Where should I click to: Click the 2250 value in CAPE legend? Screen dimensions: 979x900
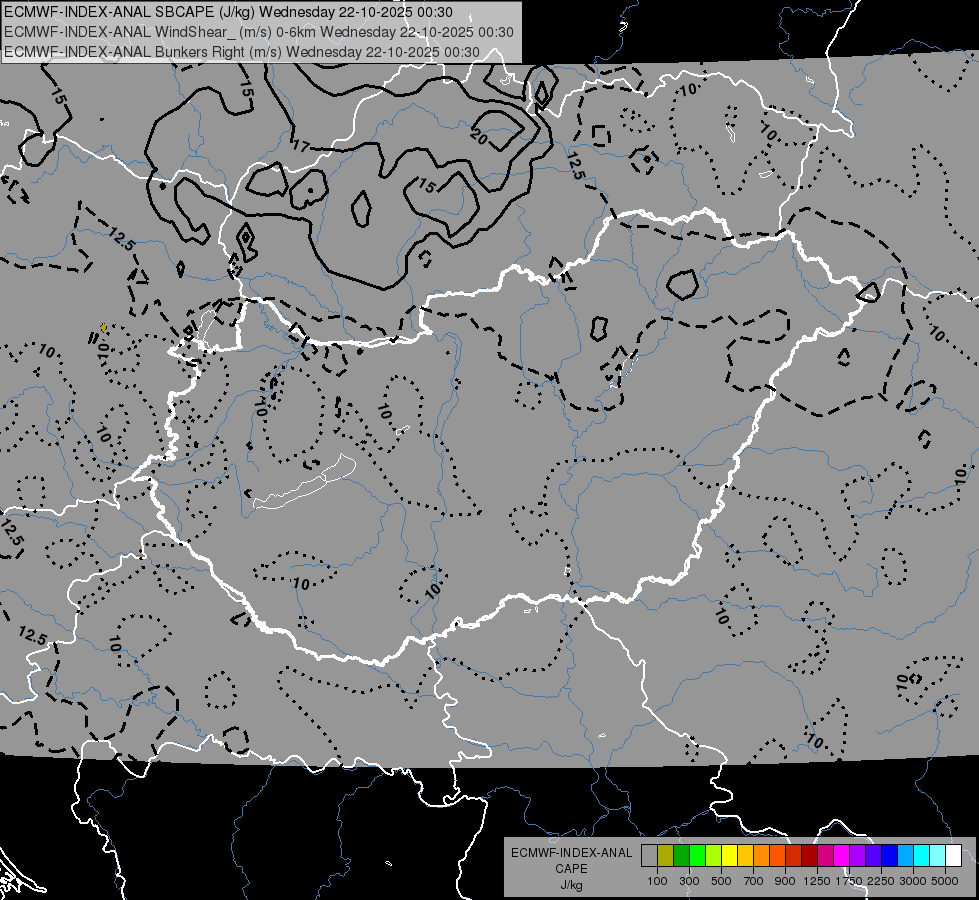click(x=881, y=881)
